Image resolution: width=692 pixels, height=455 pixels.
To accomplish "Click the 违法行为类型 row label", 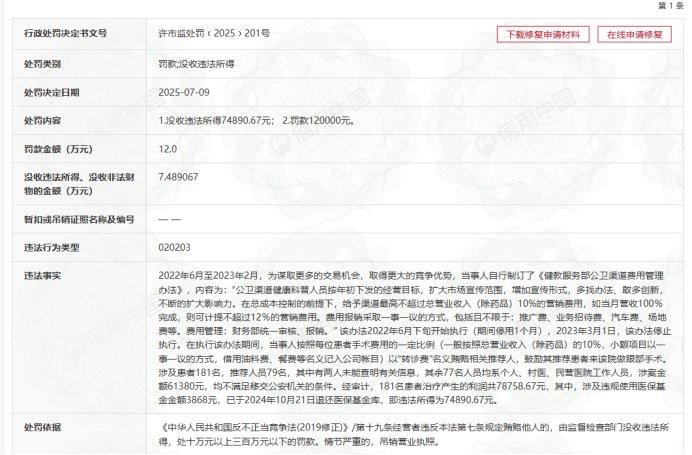I will 52,248.
